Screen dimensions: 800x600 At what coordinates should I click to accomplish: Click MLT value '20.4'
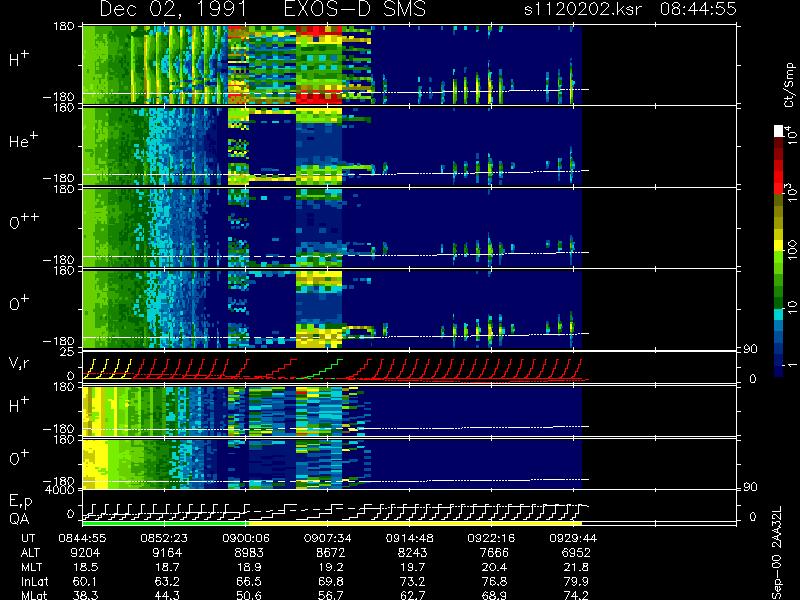[494, 567]
